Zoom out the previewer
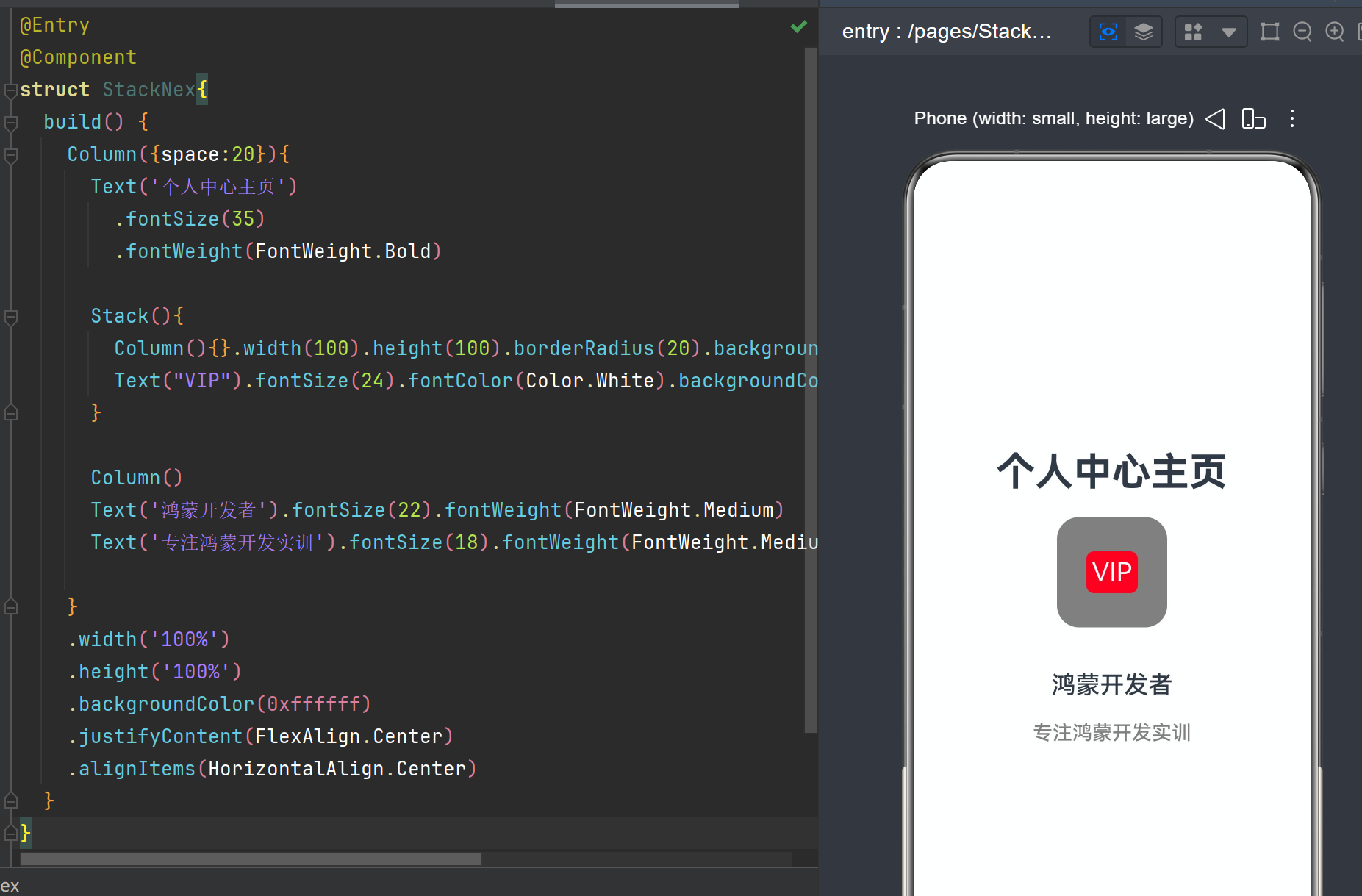This screenshot has height=896, width=1362. click(1302, 32)
